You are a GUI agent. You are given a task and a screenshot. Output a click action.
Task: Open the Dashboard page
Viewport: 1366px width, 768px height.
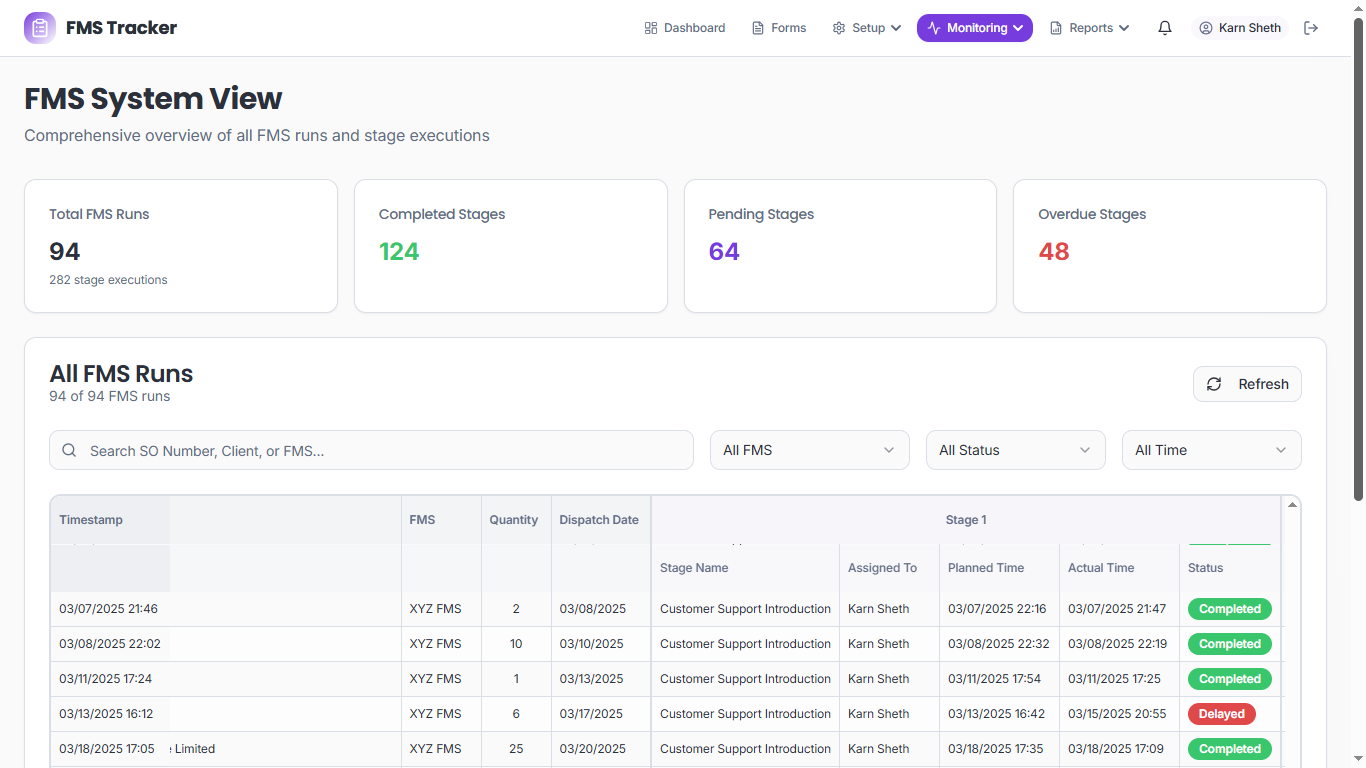tap(685, 28)
